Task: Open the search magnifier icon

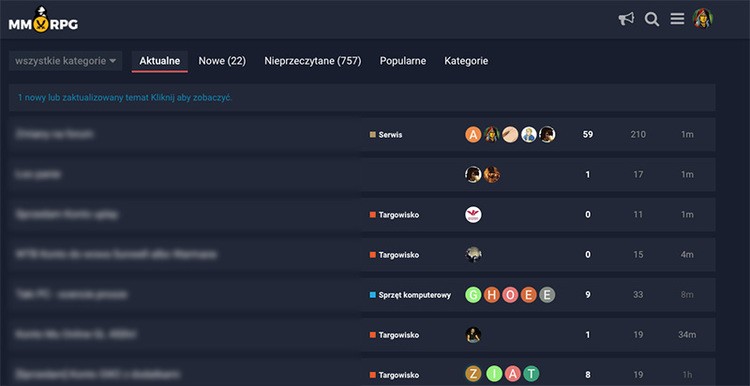Action: (651, 19)
